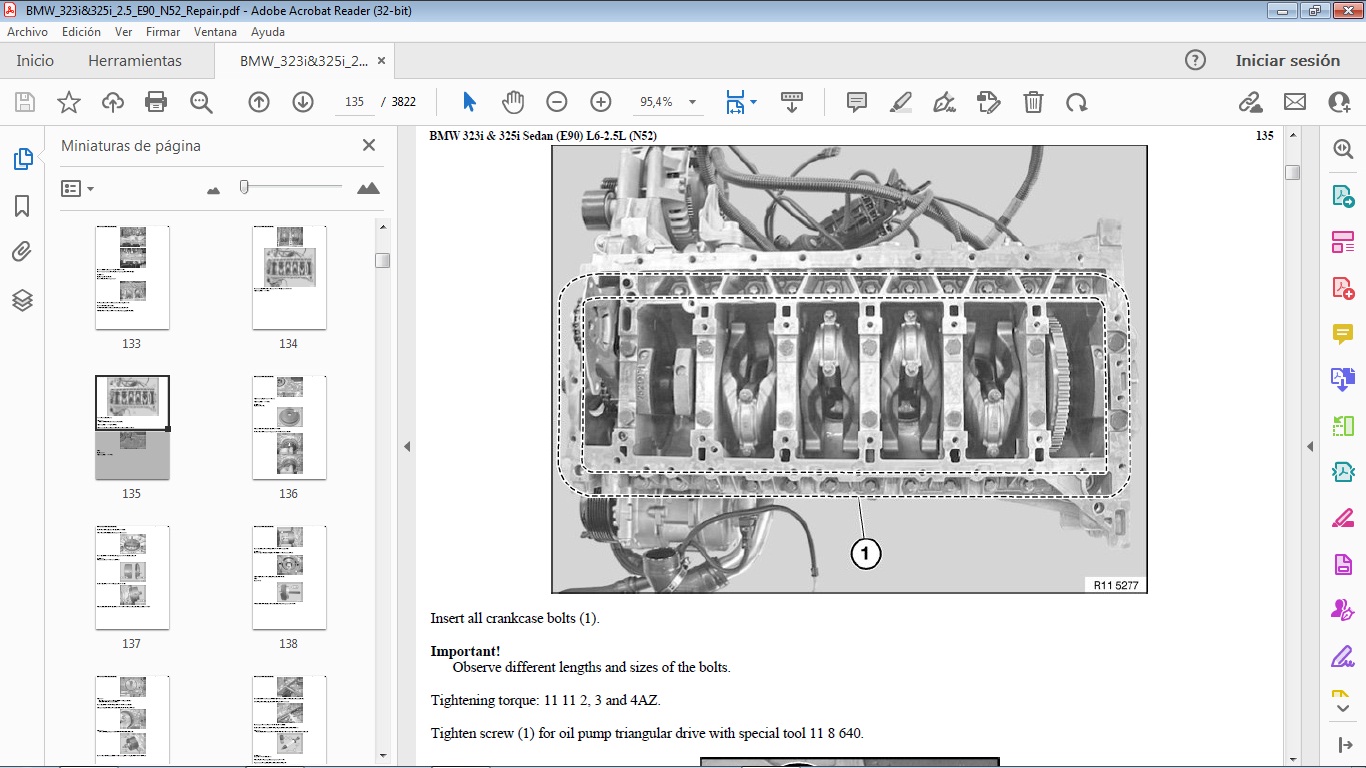The height and width of the screenshot is (768, 1366).
Task: Print the document with printer icon
Action: tap(156, 102)
